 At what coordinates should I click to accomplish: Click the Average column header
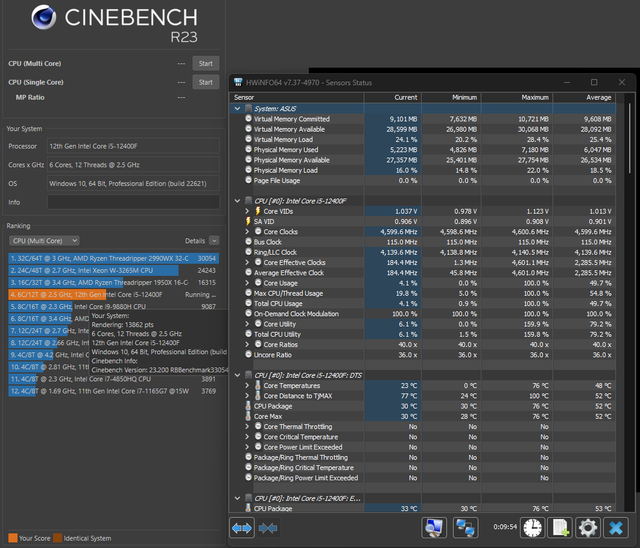[x=584, y=98]
